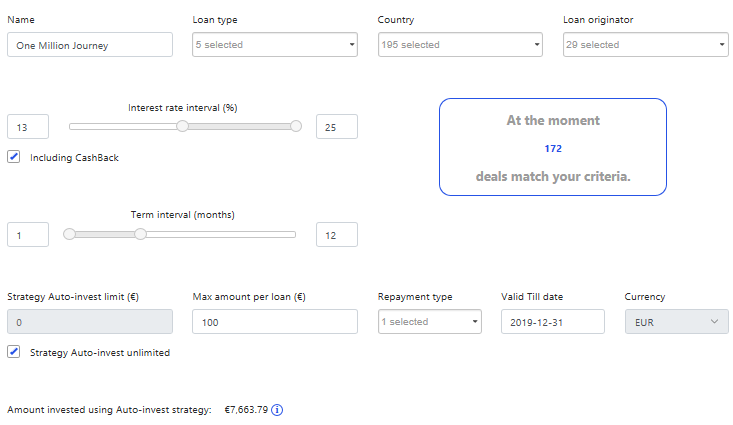
Task: Expand the Country dropdown
Action: pos(460,45)
